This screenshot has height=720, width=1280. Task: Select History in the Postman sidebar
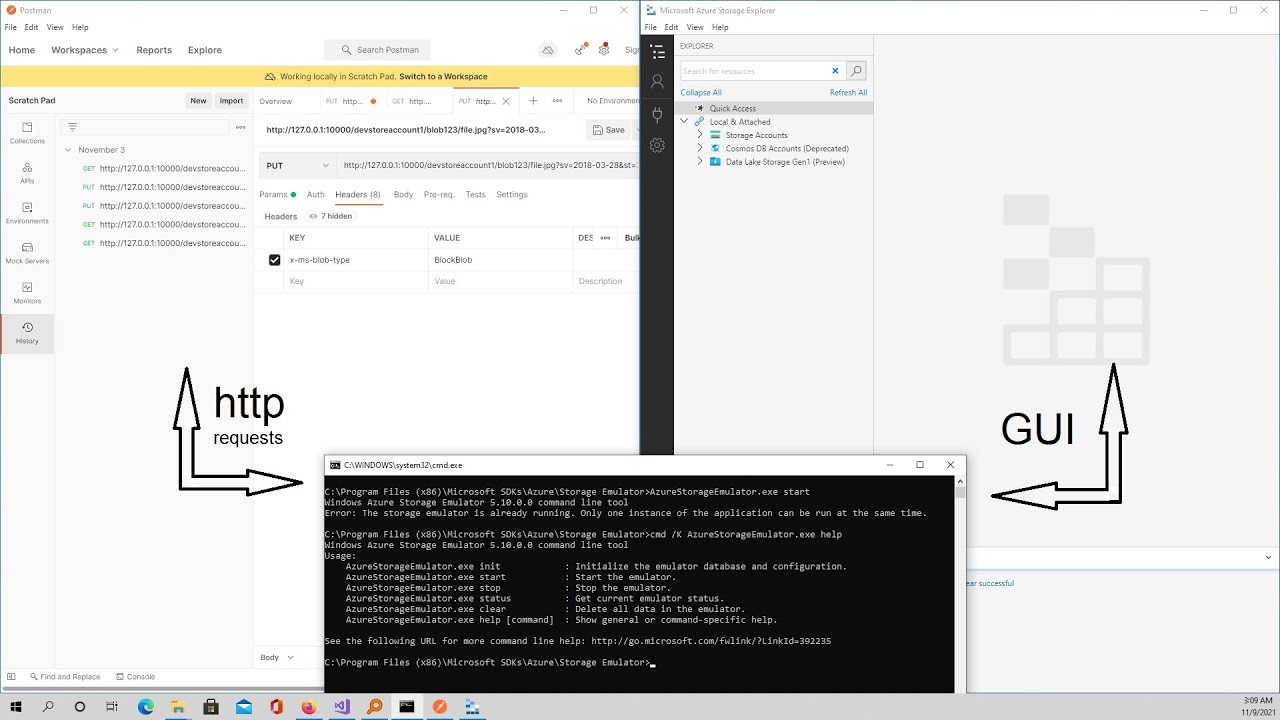tap(27, 332)
